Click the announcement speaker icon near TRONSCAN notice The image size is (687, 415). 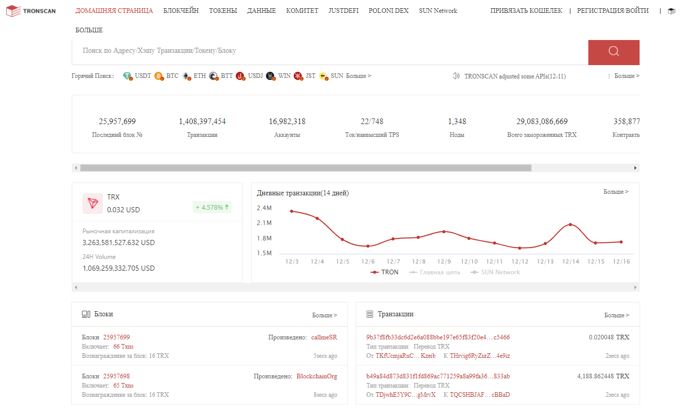(x=456, y=75)
